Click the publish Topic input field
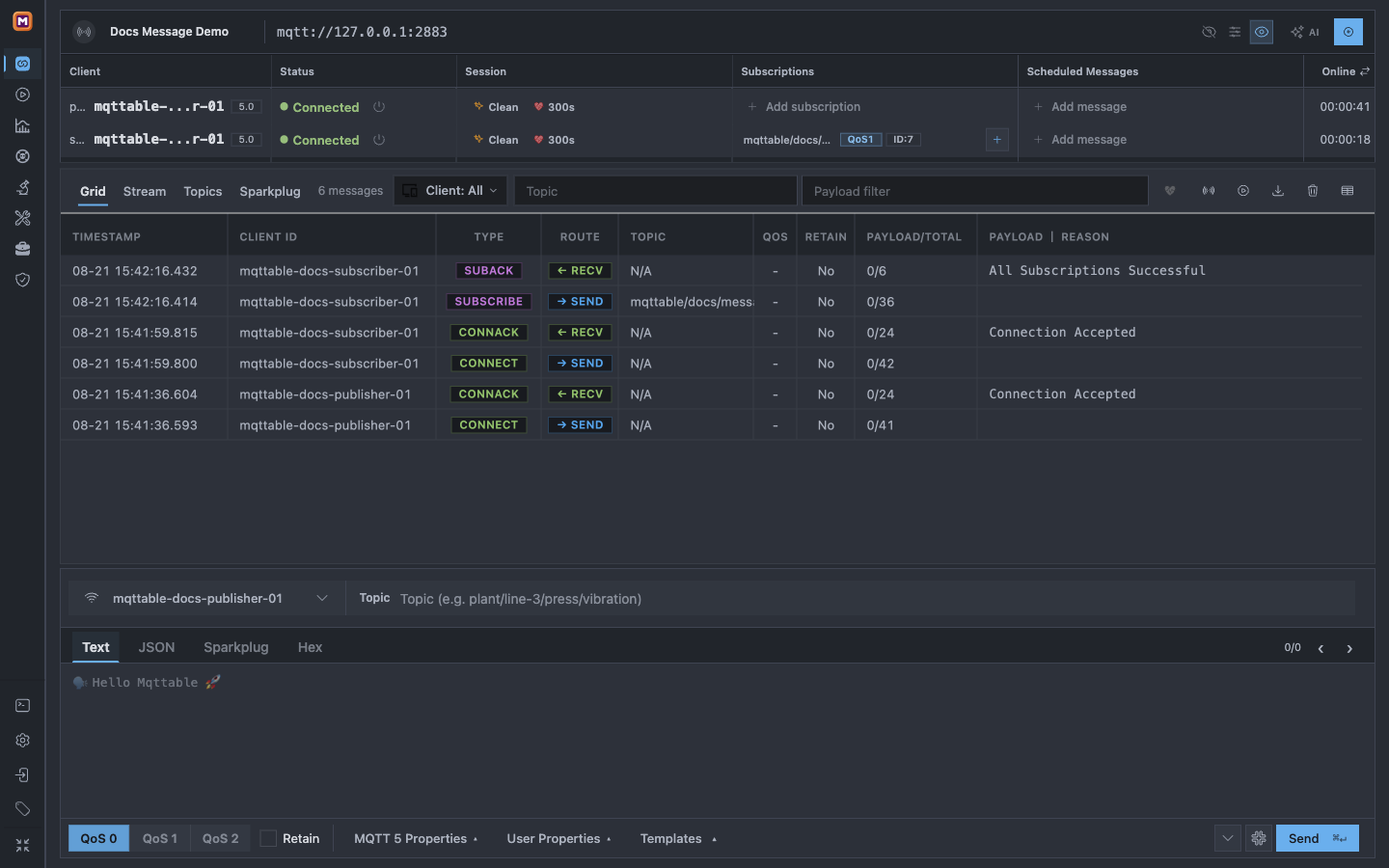This screenshot has height=868, width=1389. pos(873,598)
